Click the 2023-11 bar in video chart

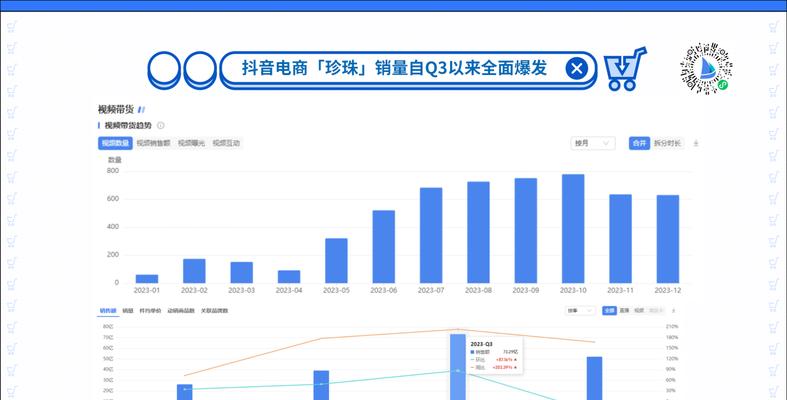[x=620, y=239]
